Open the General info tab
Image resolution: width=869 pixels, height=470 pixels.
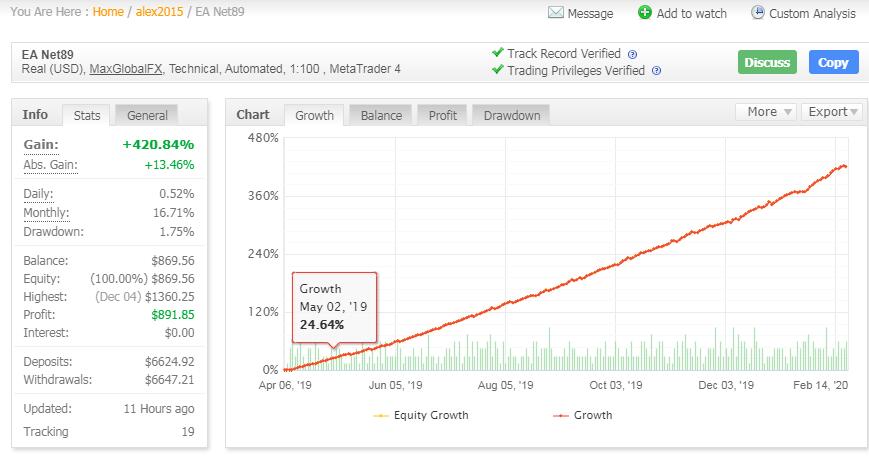coord(146,115)
